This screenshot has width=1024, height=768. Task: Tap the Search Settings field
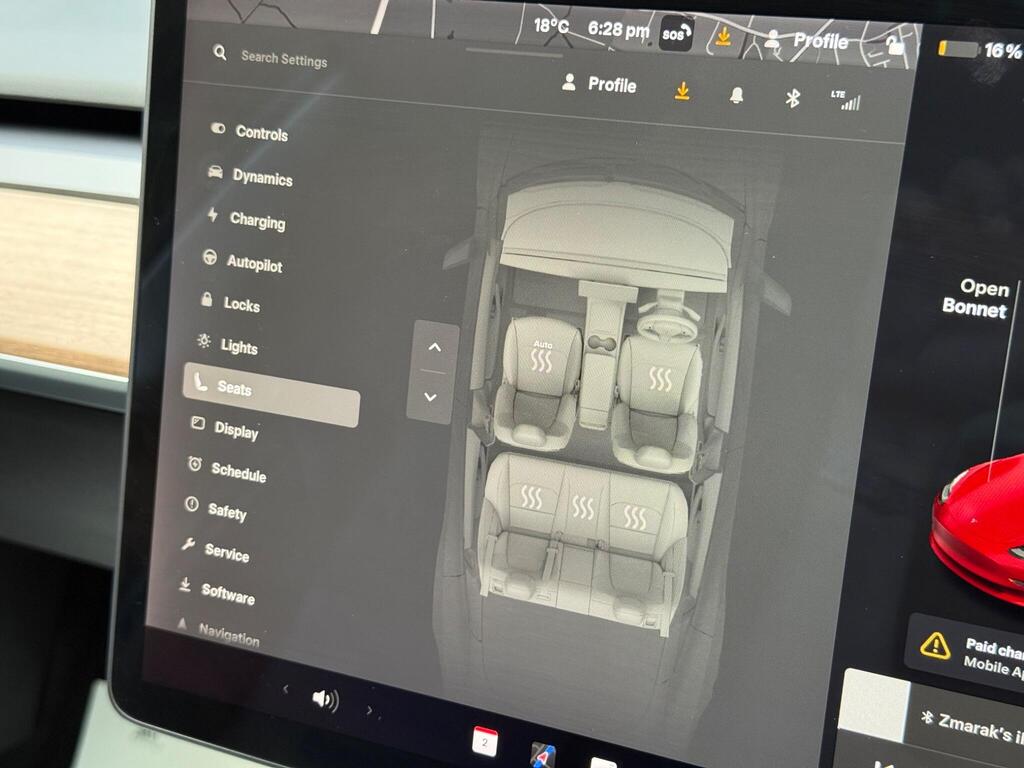pos(283,58)
